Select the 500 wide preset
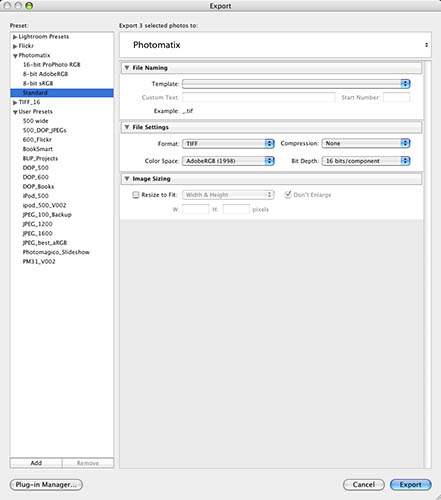The height and width of the screenshot is (500, 441). 35,121
